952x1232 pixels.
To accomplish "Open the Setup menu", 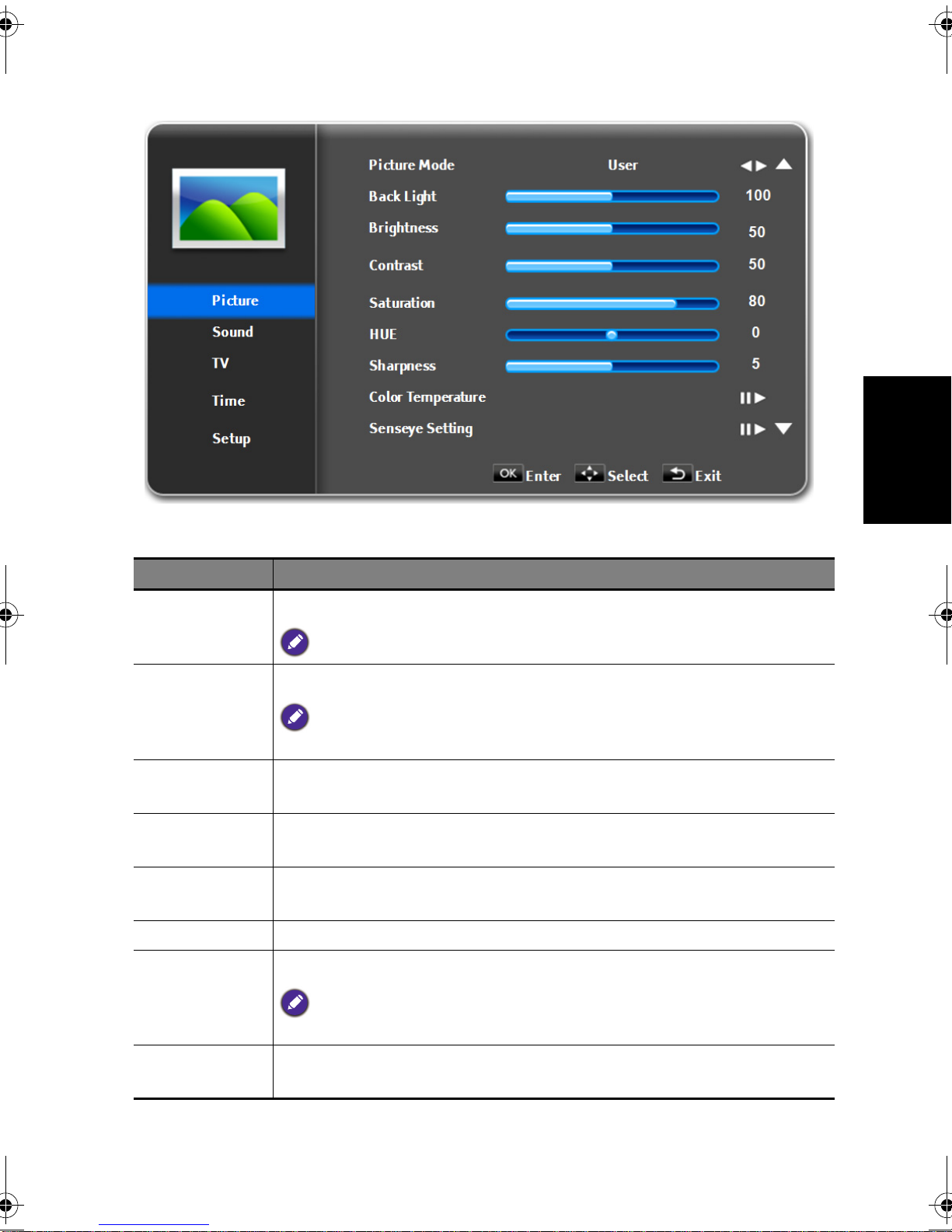I will [232, 438].
